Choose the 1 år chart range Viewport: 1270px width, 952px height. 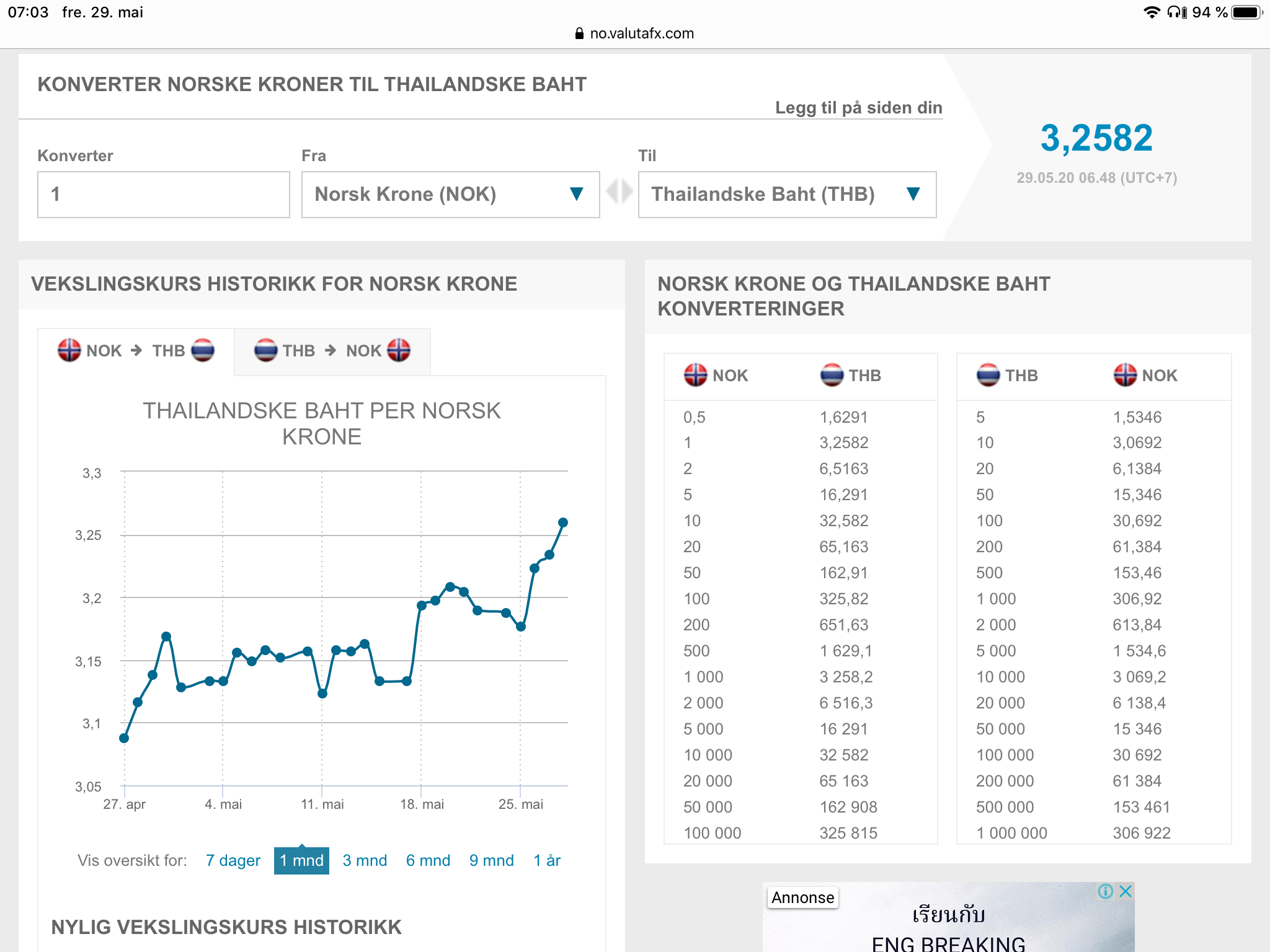tap(547, 860)
